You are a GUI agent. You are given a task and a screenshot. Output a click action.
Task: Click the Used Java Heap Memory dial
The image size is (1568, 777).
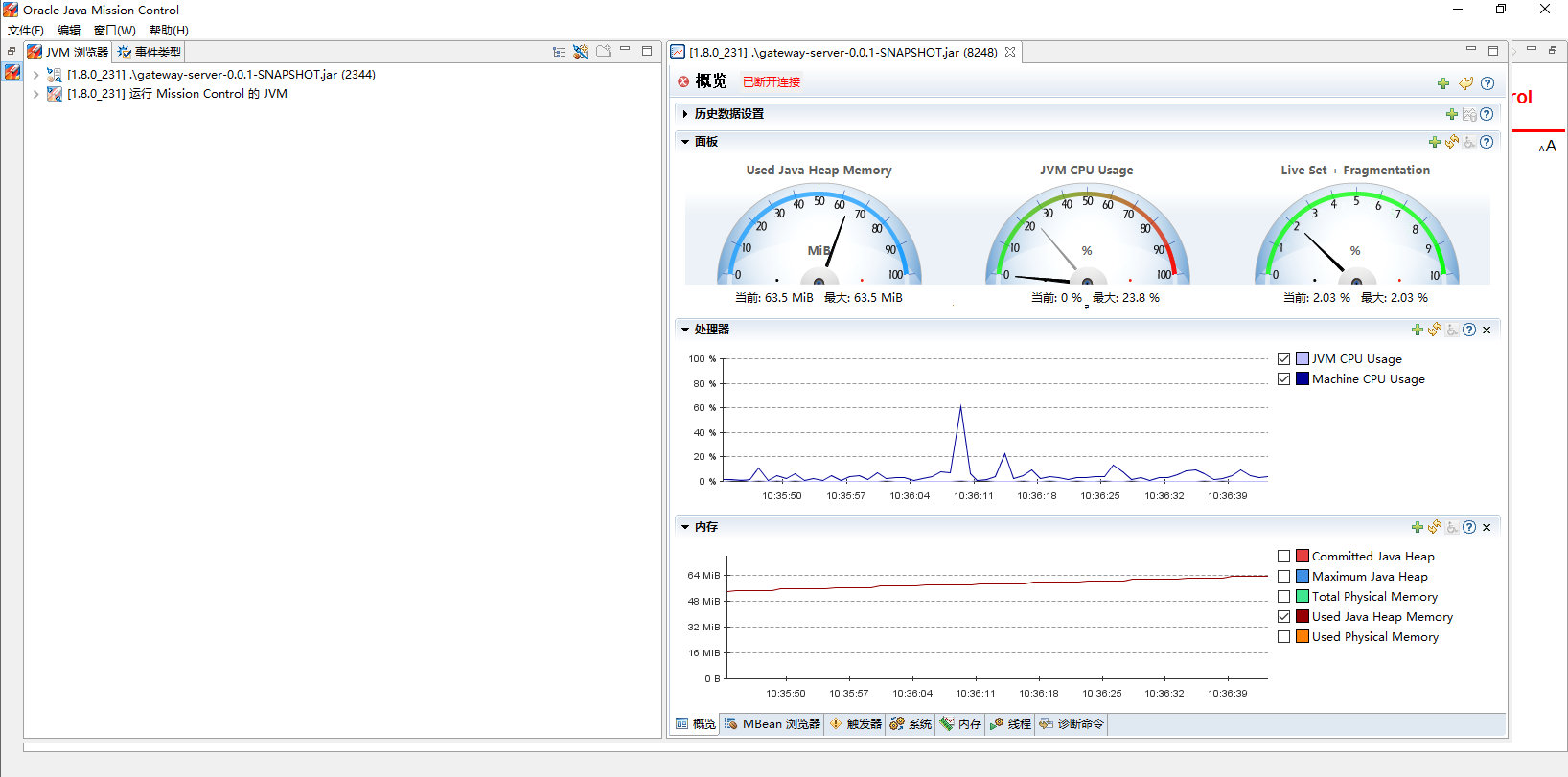click(x=819, y=234)
